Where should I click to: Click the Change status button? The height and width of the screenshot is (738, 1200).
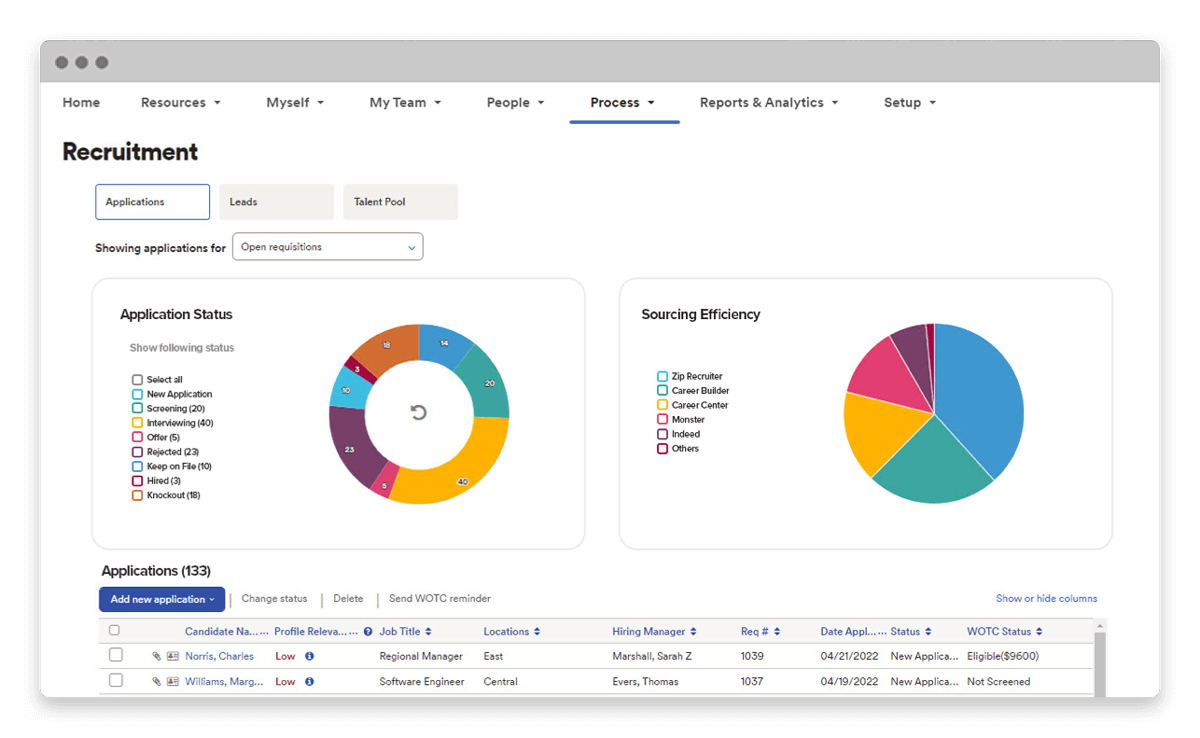274,598
